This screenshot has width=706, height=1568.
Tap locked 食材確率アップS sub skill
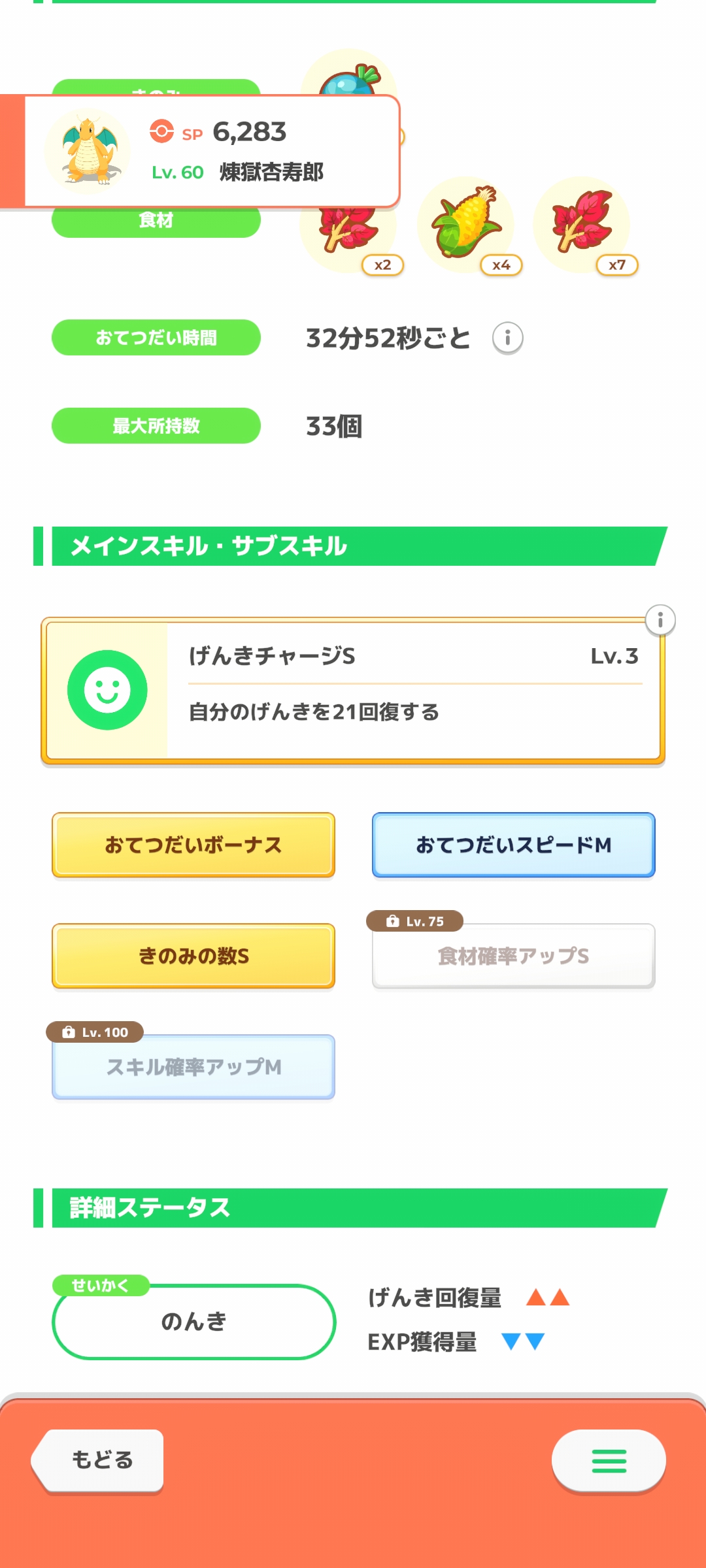pos(513,956)
